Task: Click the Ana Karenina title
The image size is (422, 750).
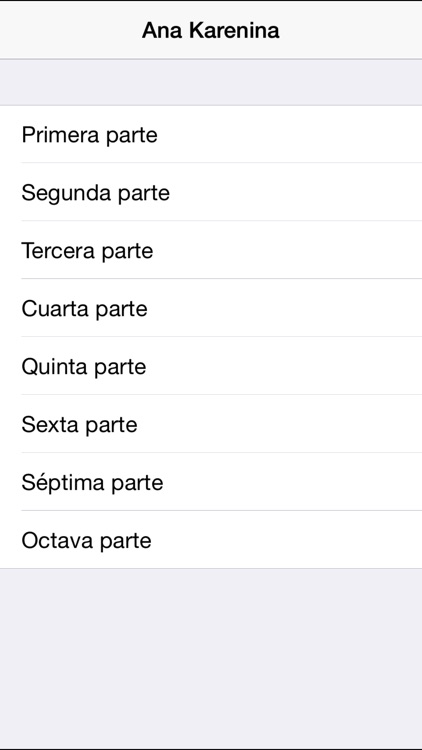Action: click(211, 31)
